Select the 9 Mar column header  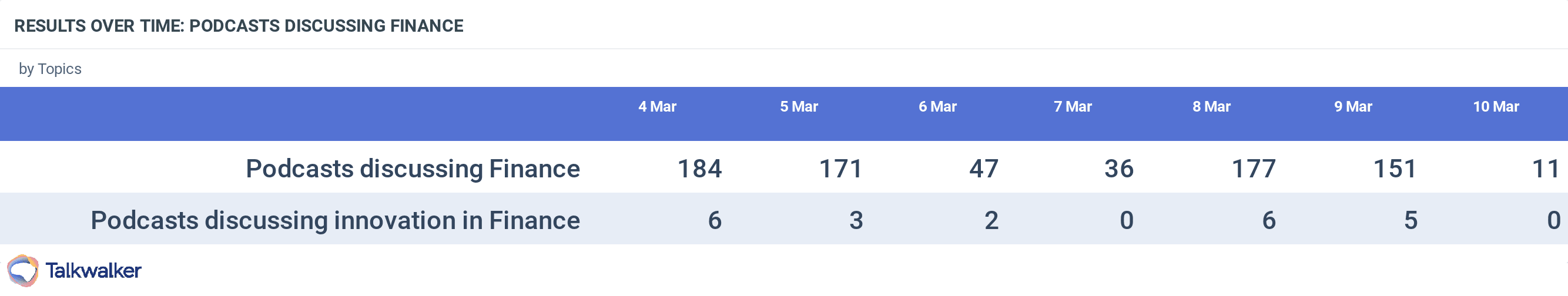1352,106
